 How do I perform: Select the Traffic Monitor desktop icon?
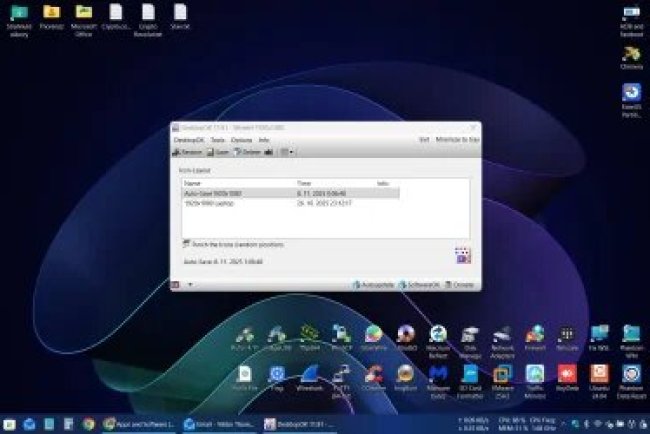point(535,382)
